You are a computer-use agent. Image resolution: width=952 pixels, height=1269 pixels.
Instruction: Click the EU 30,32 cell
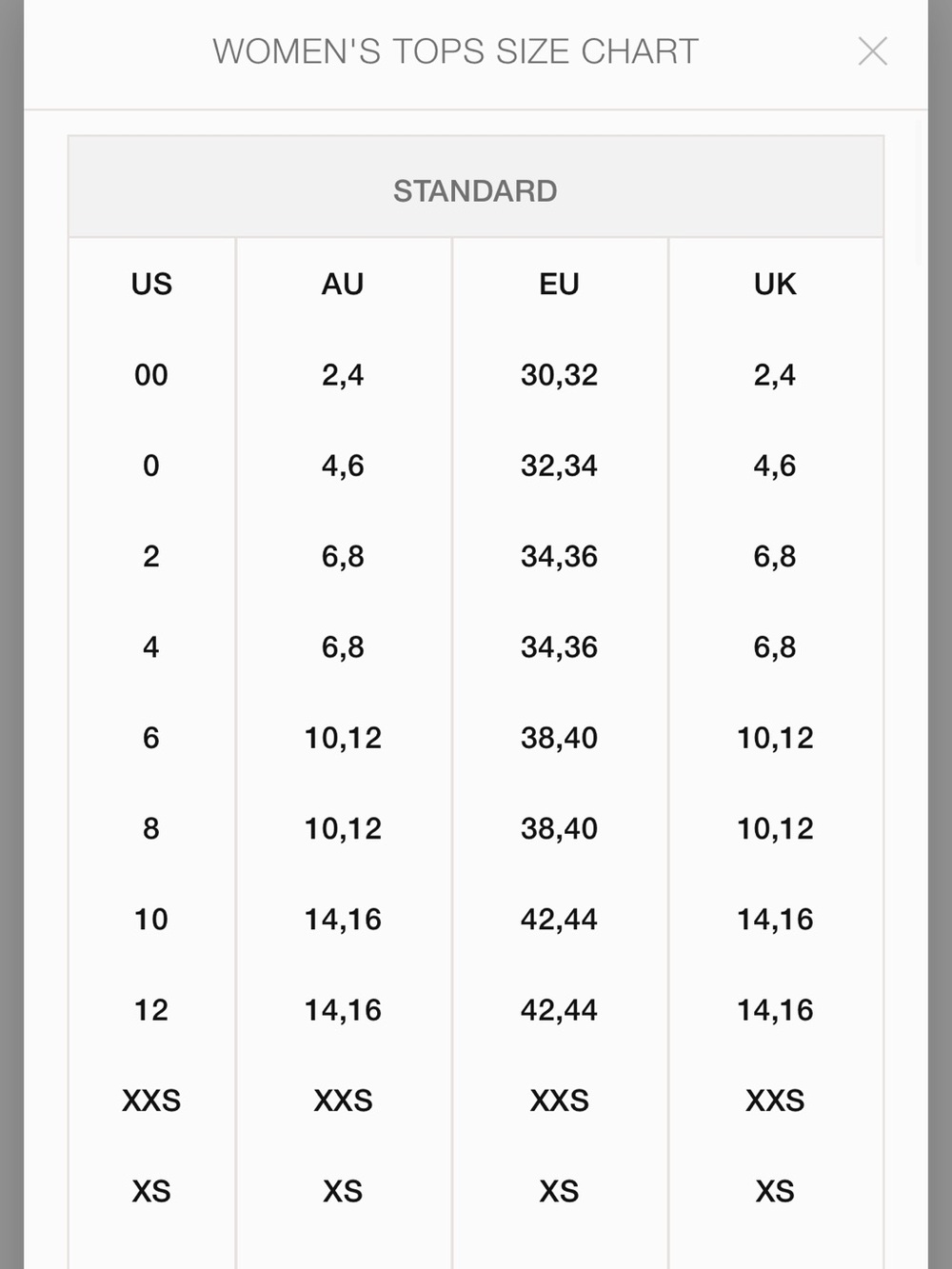tap(559, 375)
